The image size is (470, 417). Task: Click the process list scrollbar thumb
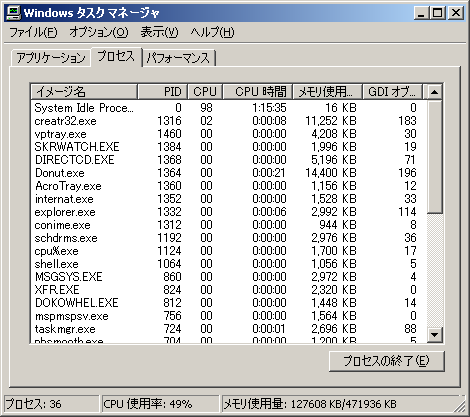pos(434,157)
